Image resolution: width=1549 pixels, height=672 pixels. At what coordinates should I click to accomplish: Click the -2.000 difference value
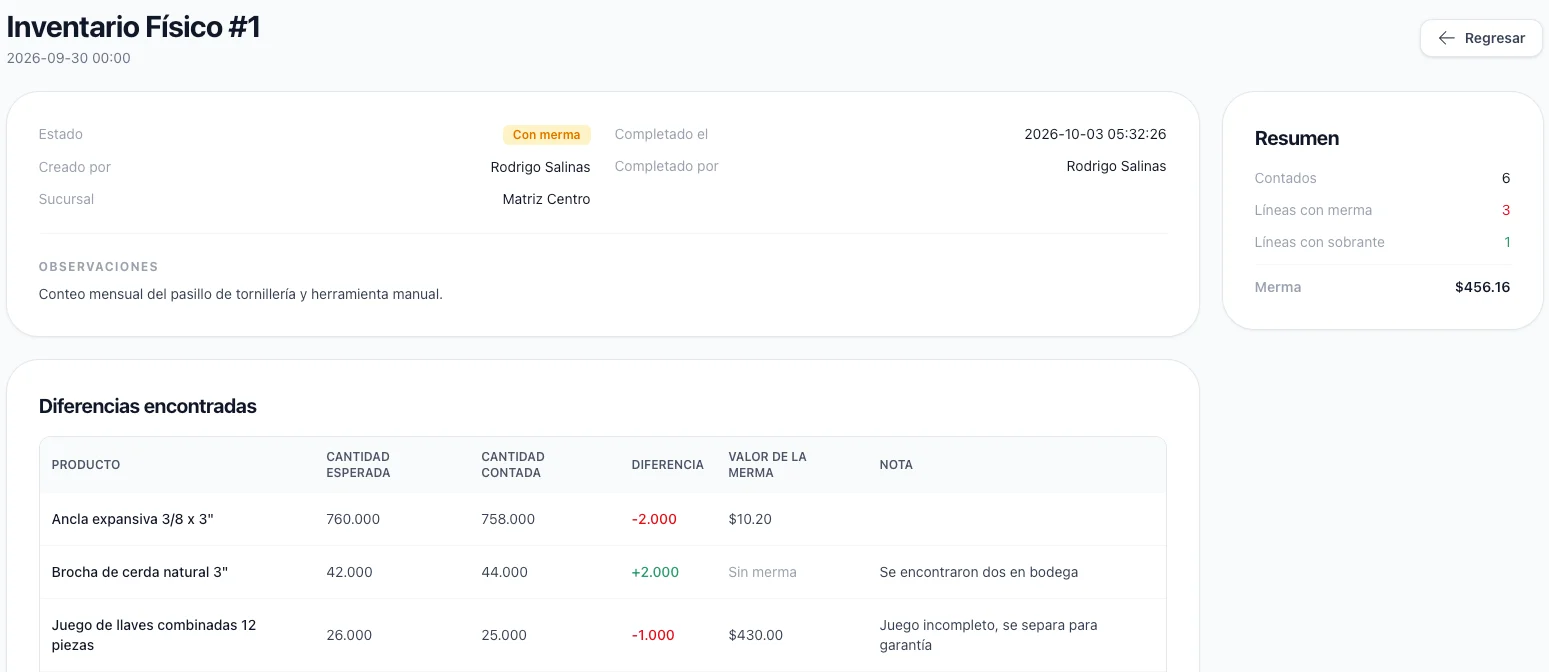pyautogui.click(x=654, y=519)
